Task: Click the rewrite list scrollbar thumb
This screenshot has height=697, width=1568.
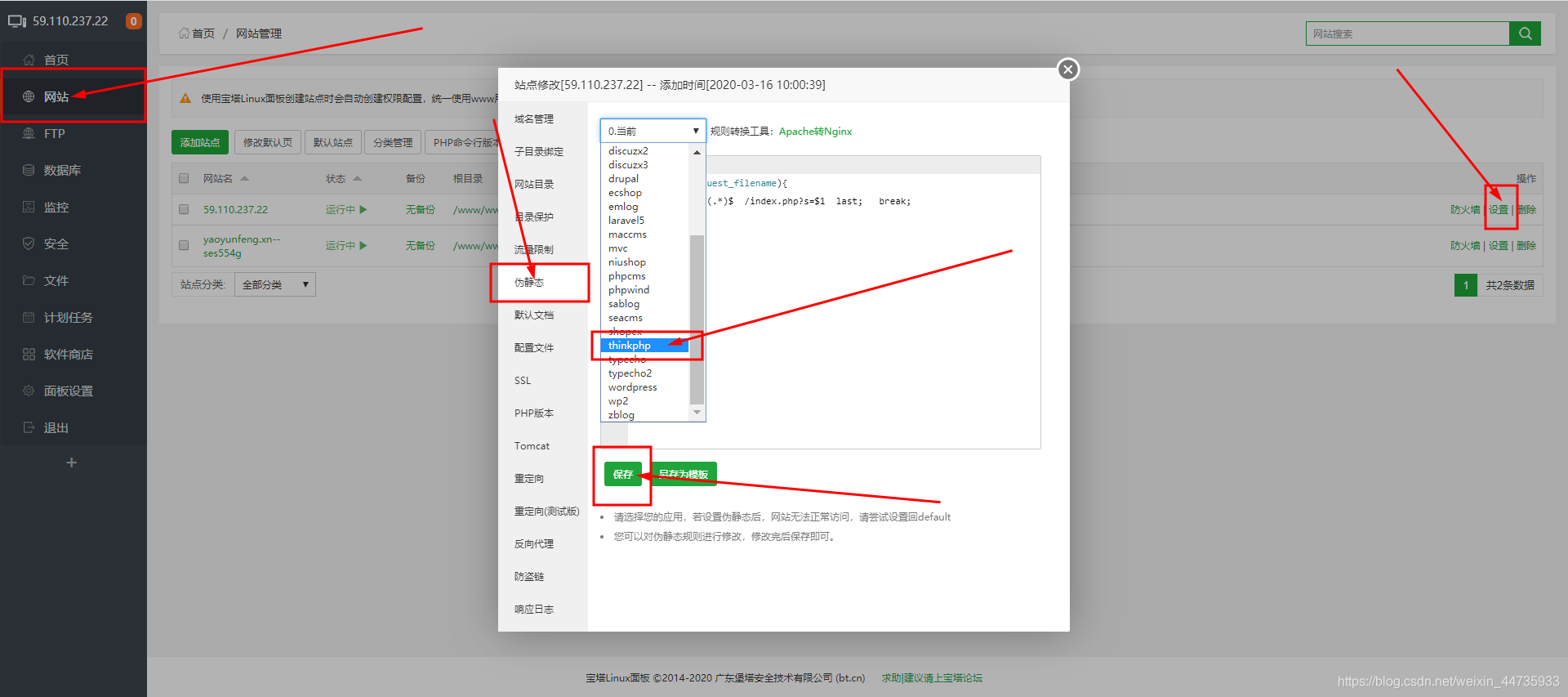Action: [x=697, y=319]
